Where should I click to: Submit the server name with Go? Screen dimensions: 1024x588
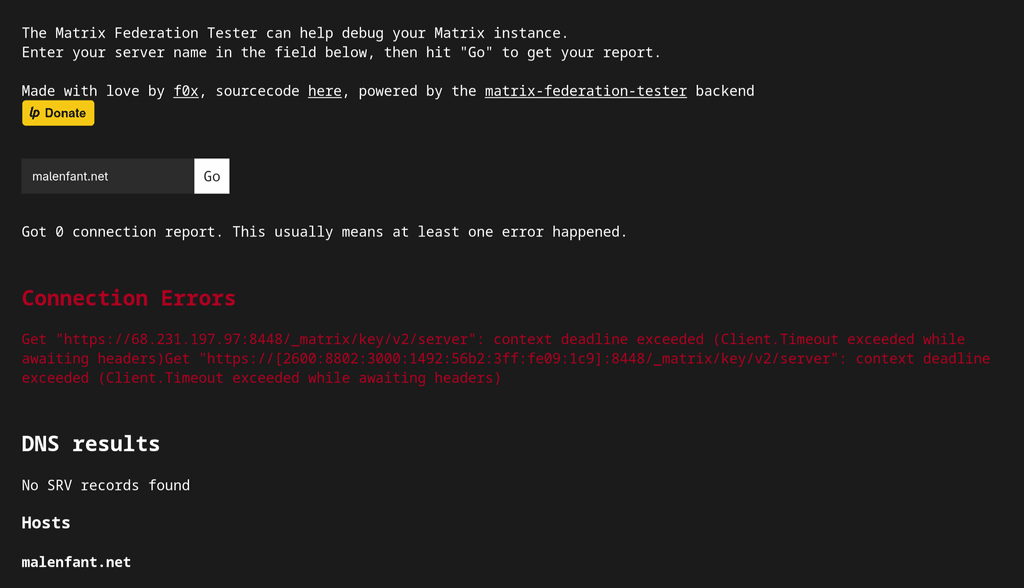212,176
